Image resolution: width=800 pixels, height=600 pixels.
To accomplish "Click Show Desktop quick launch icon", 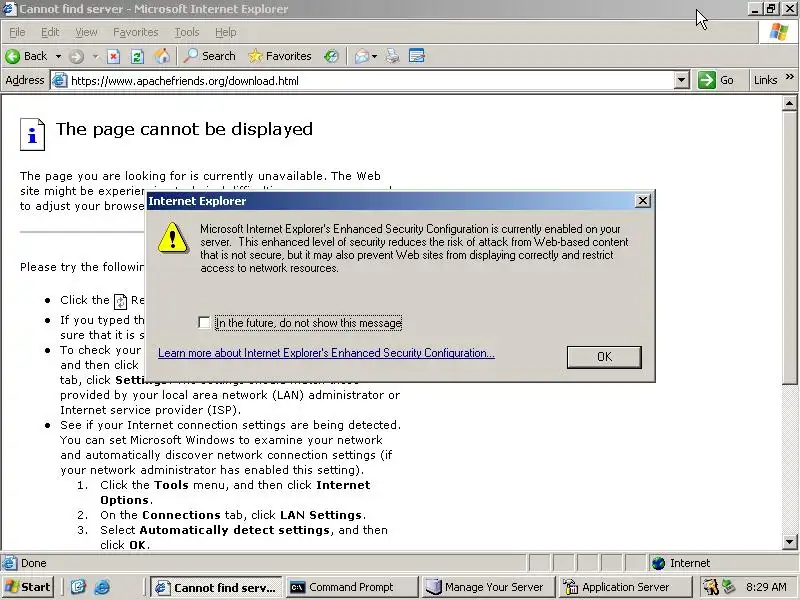I will pos(78,587).
